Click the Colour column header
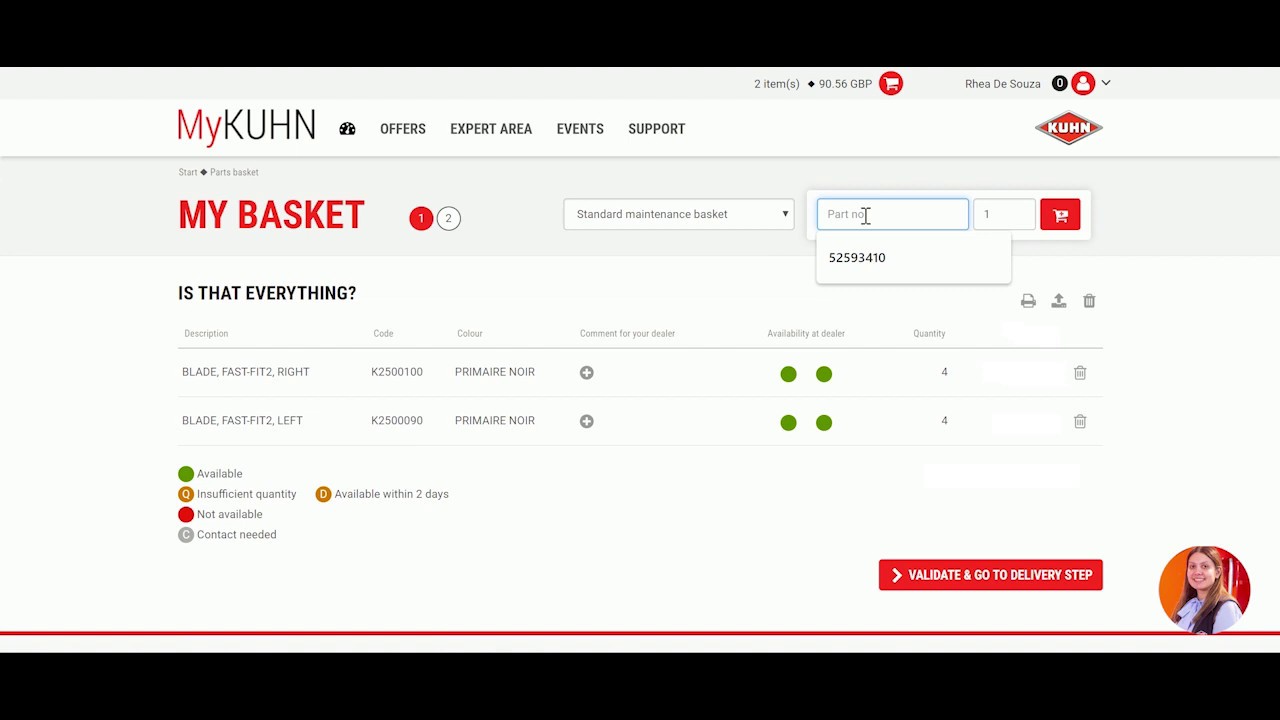Image resolution: width=1280 pixels, height=720 pixels. pos(470,334)
